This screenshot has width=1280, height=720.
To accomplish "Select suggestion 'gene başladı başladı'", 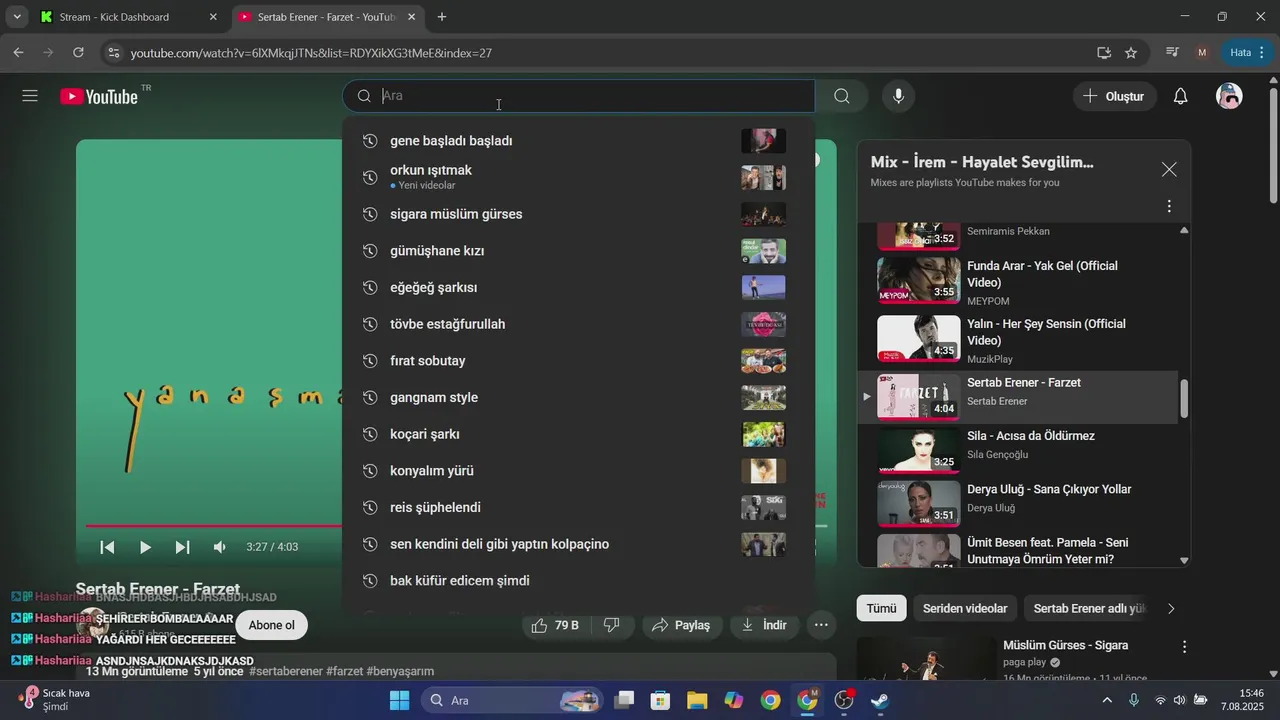I will coord(578,141).
